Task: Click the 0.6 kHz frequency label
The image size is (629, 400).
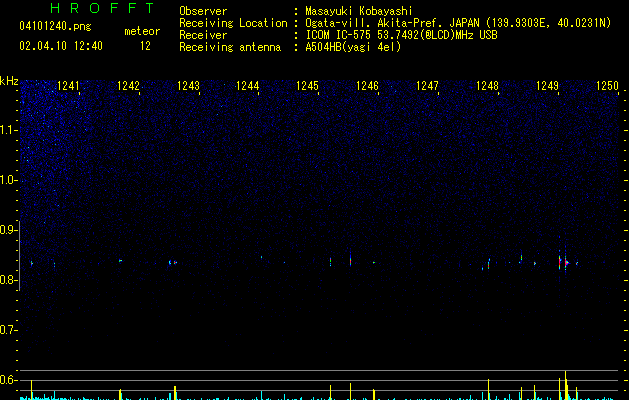Action: [9, 380]
